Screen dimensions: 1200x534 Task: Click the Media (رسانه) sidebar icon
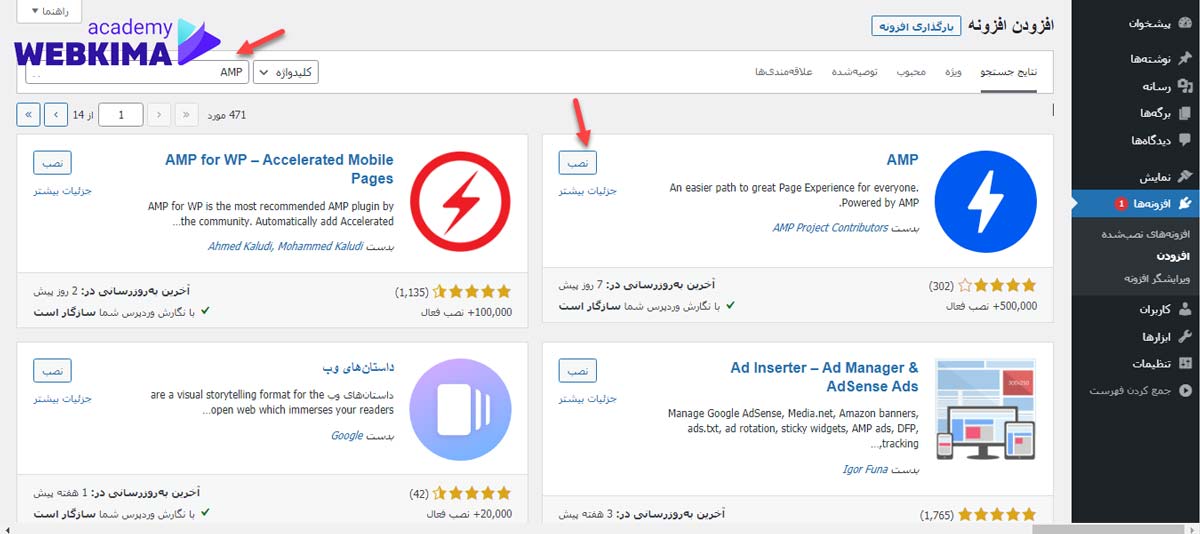click(1185, 86)
